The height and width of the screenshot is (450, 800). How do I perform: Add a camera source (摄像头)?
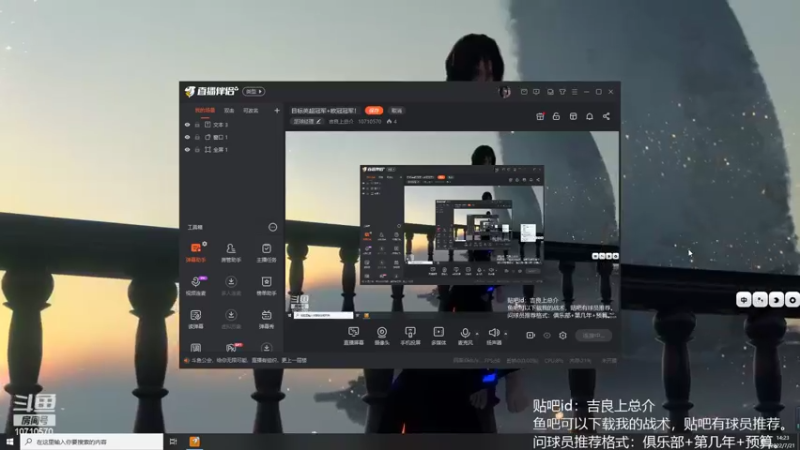click(x=382, y=336)
